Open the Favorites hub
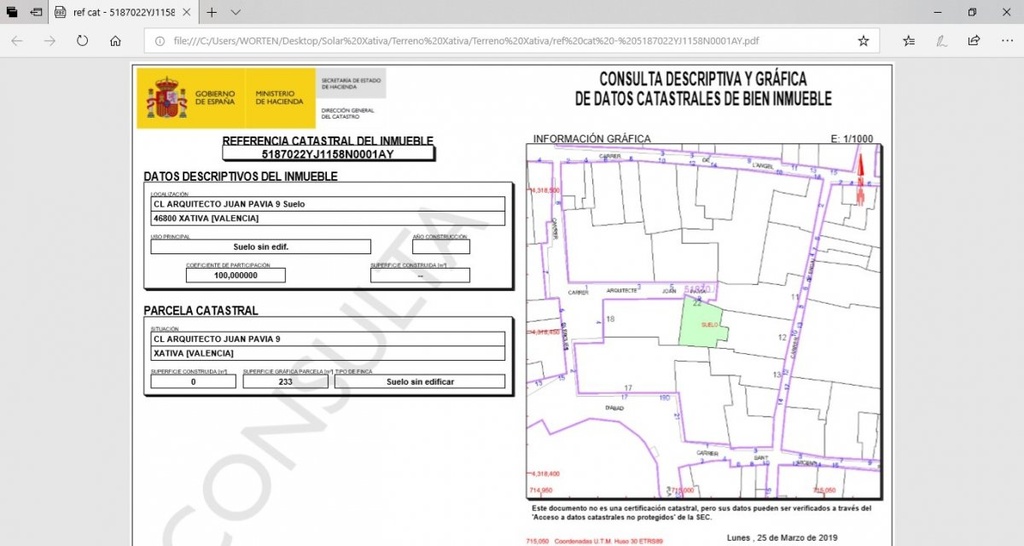Screen dimensions: 1024x546 [908, 40]
